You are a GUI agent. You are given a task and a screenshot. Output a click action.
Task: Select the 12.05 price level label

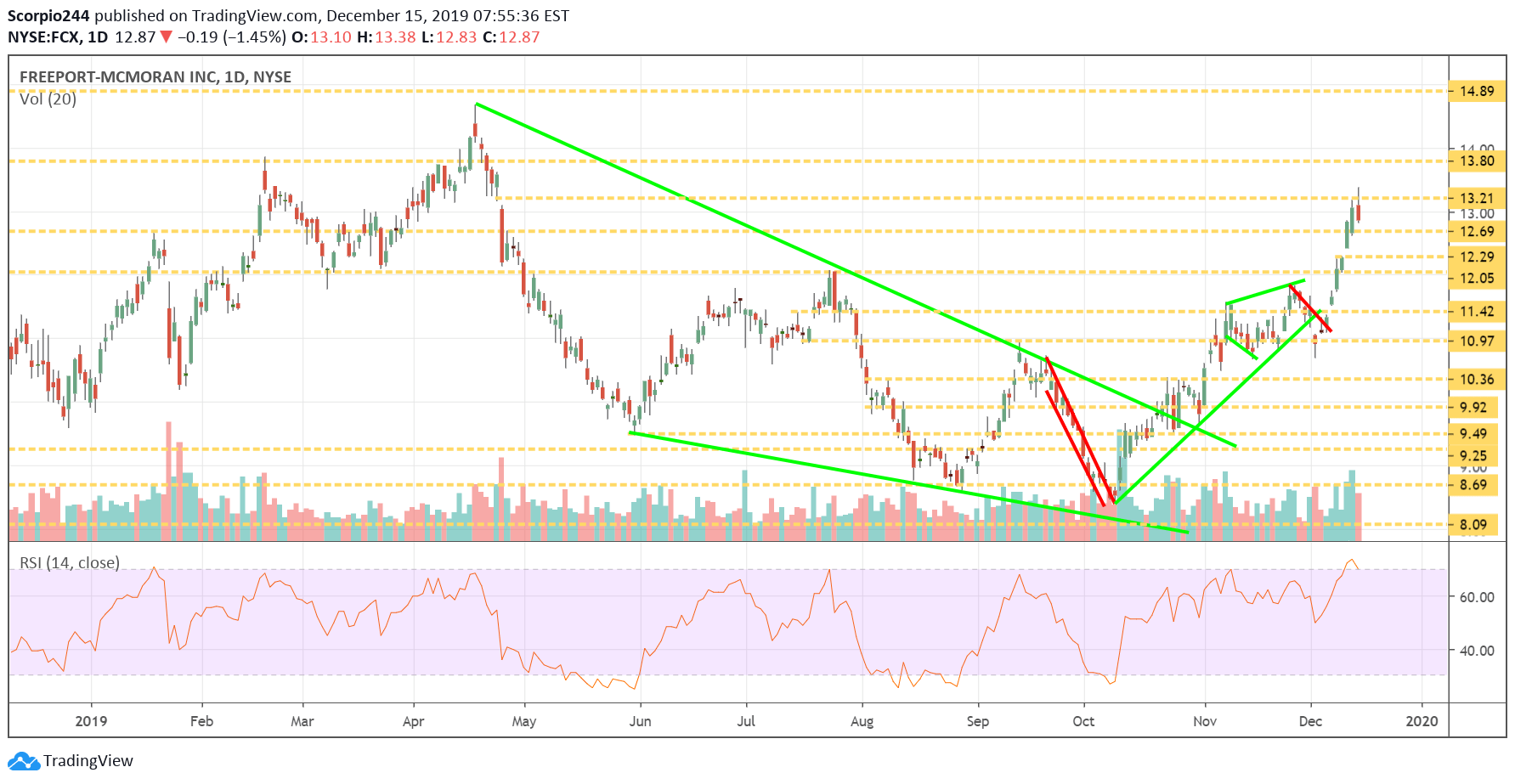(1477, 278)
